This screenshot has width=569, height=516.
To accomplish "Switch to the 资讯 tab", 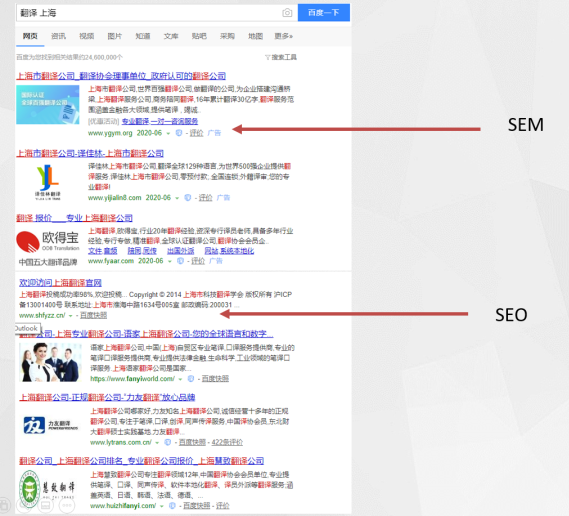I will tap(58, 36).
